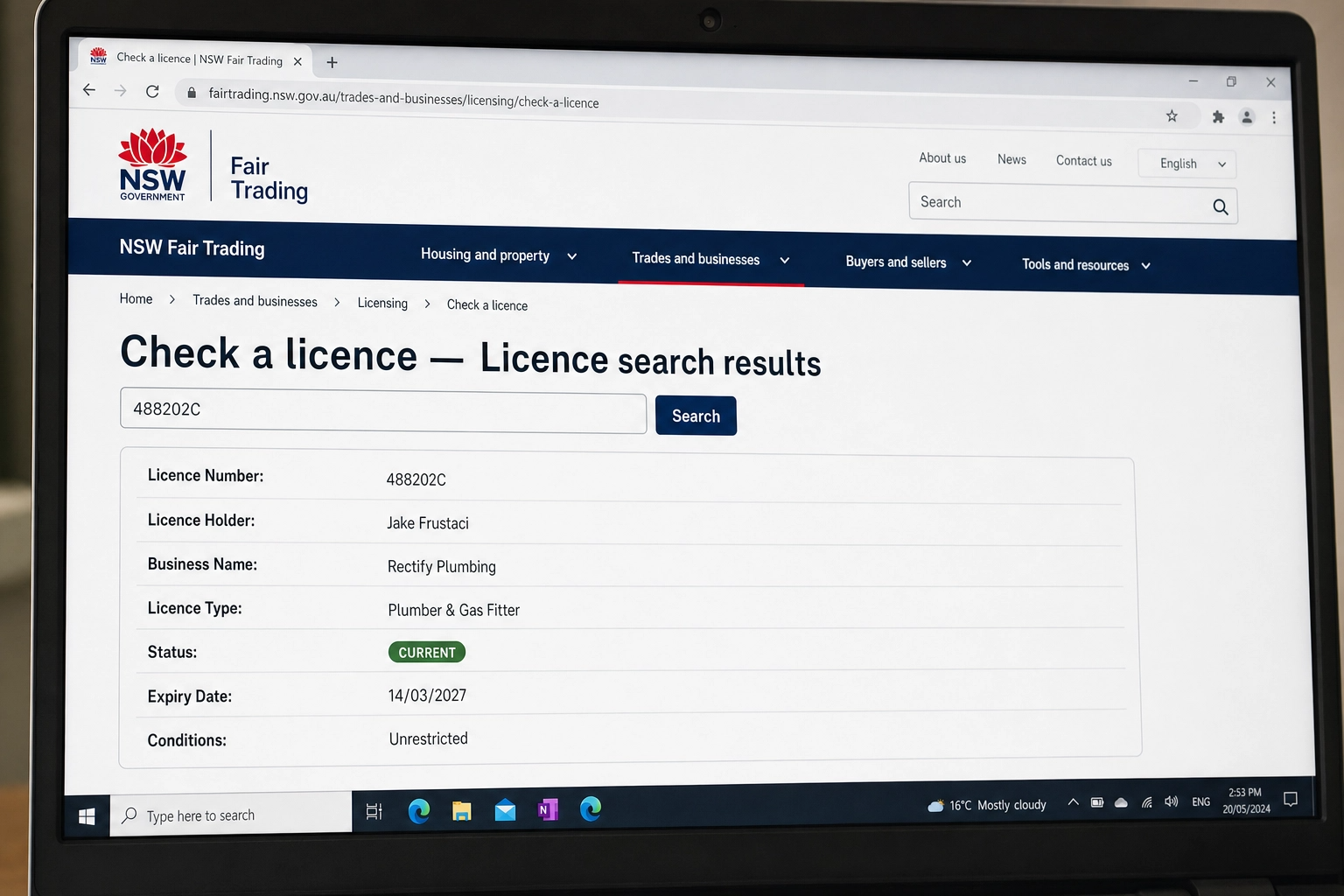This screenshot has height=896, width=1344.
Task: Open the English language dropdown
Action: [x=1187, y=164]
